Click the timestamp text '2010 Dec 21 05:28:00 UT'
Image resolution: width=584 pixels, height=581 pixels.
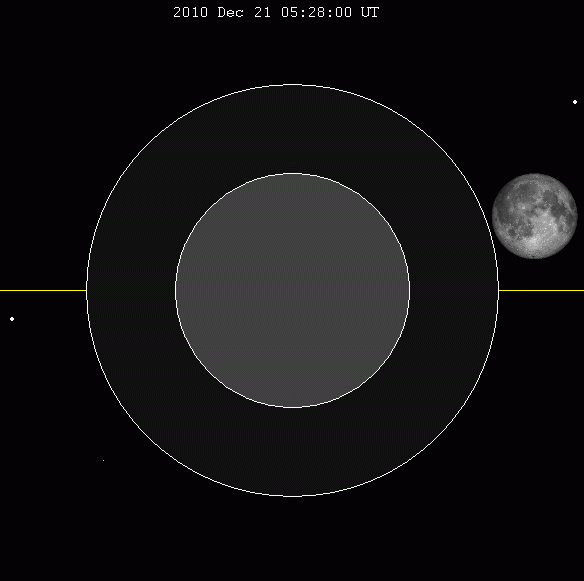click(x=276, y=12)
